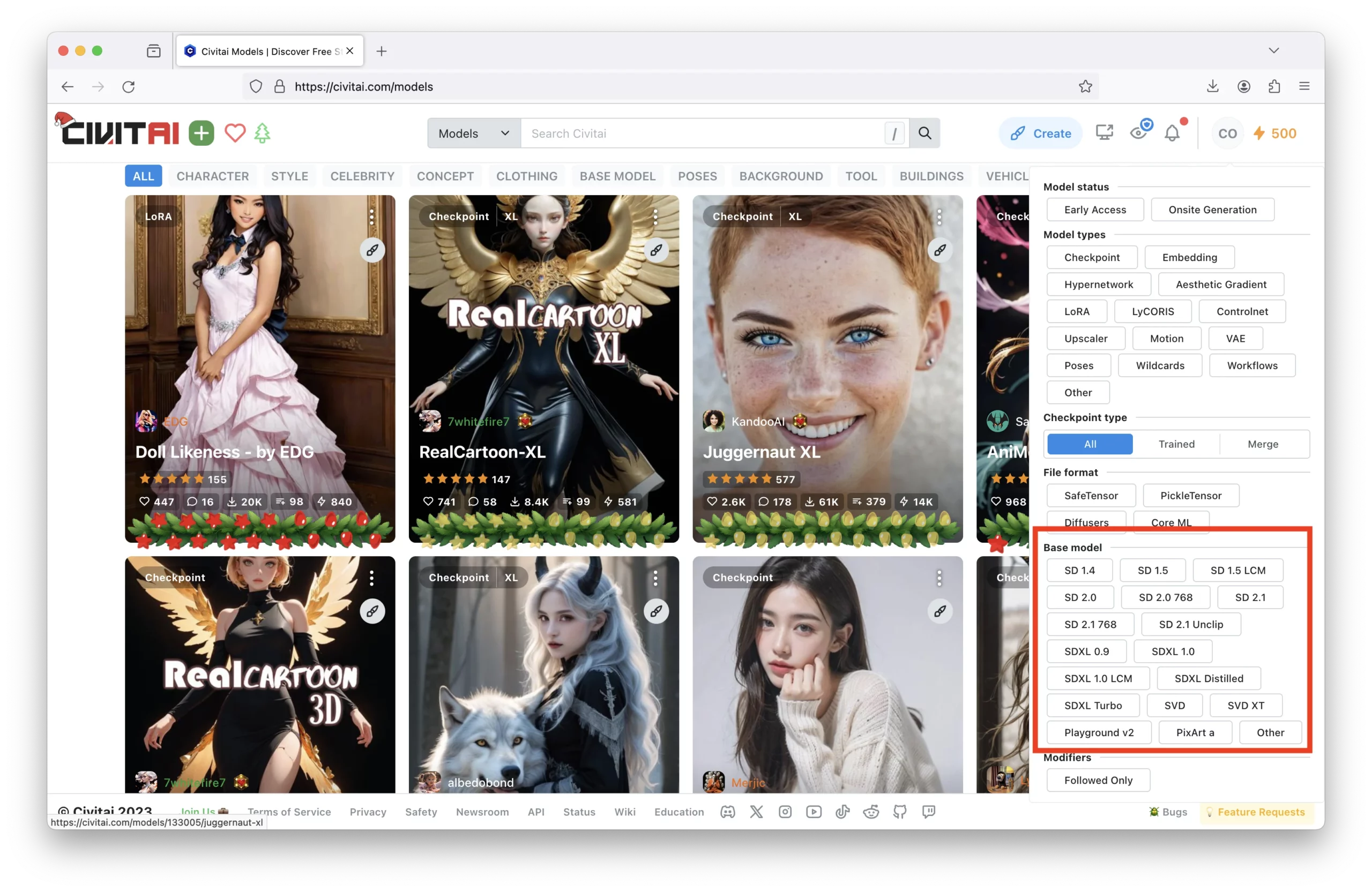This screenshot has height=892, width=1372.
Task: Toggle SafeTensor file format filter
Action: 1091,496
